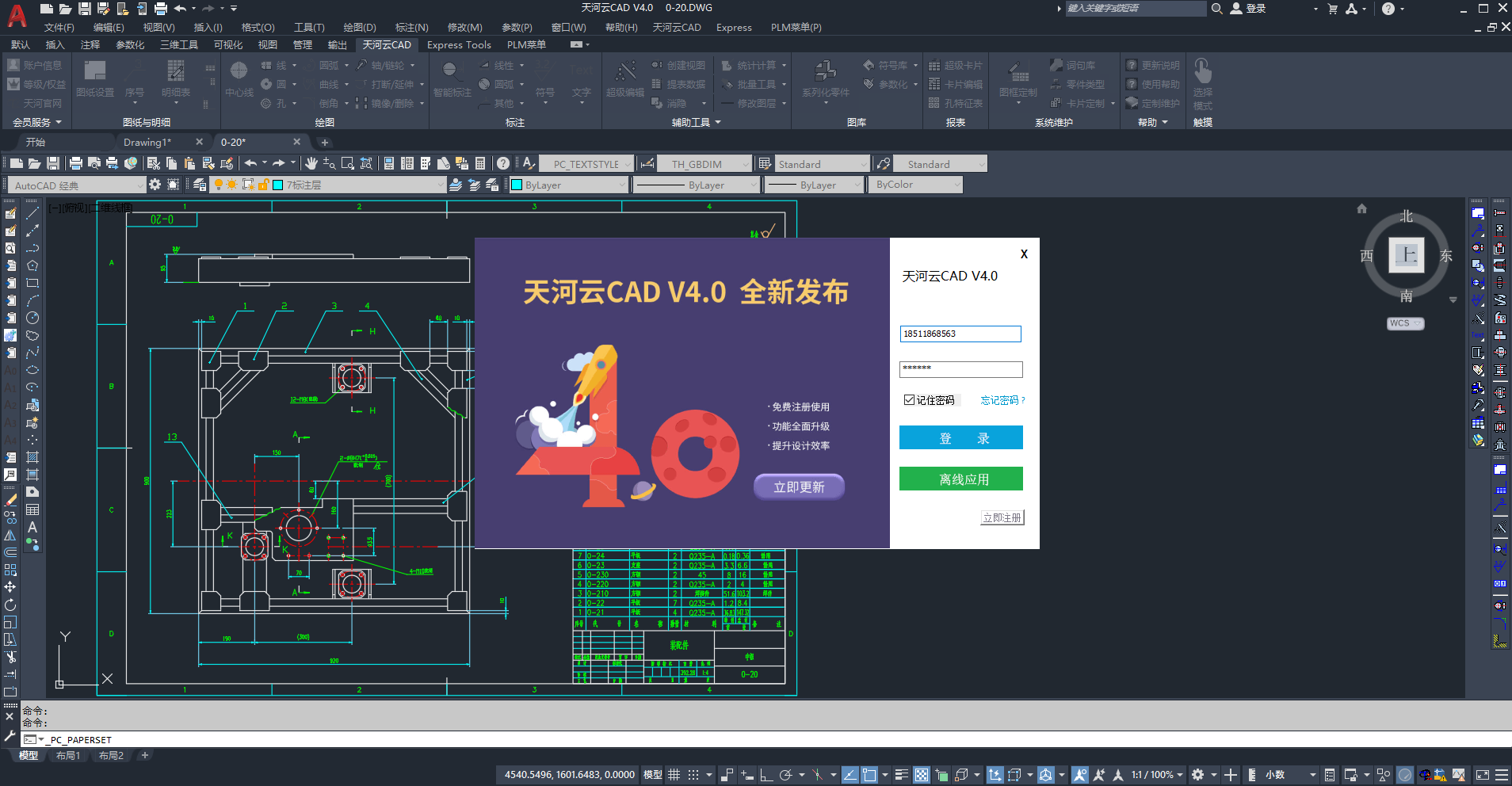Image resolution: width=1512 pixels, height=786 pixels.
Task: Toggle grid display in the status bar
Action: (x=674, y=775)
